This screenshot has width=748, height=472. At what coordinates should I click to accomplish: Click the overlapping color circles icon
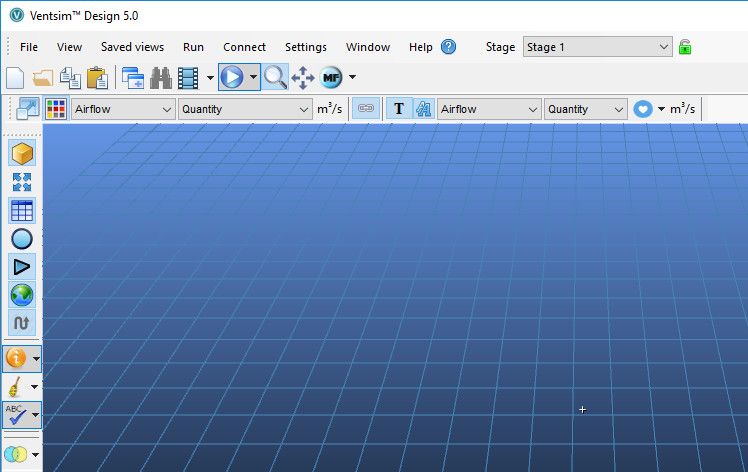(15, 454)
